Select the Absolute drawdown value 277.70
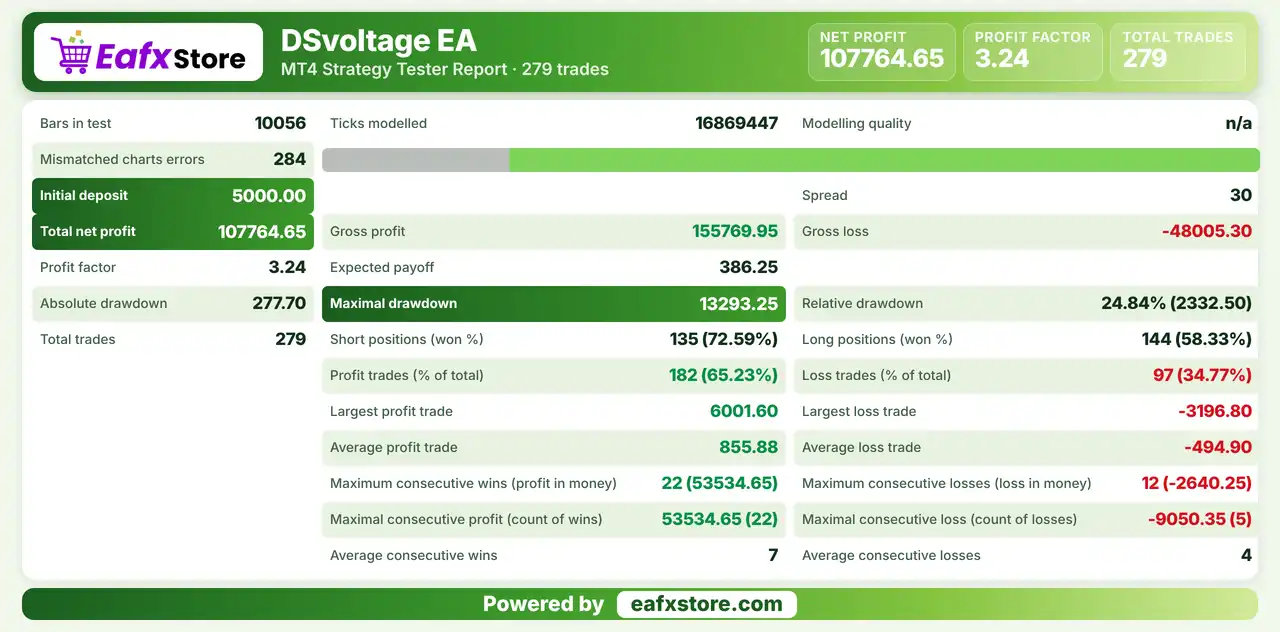Screen dimensions: 1280x632 pos(279,304)
